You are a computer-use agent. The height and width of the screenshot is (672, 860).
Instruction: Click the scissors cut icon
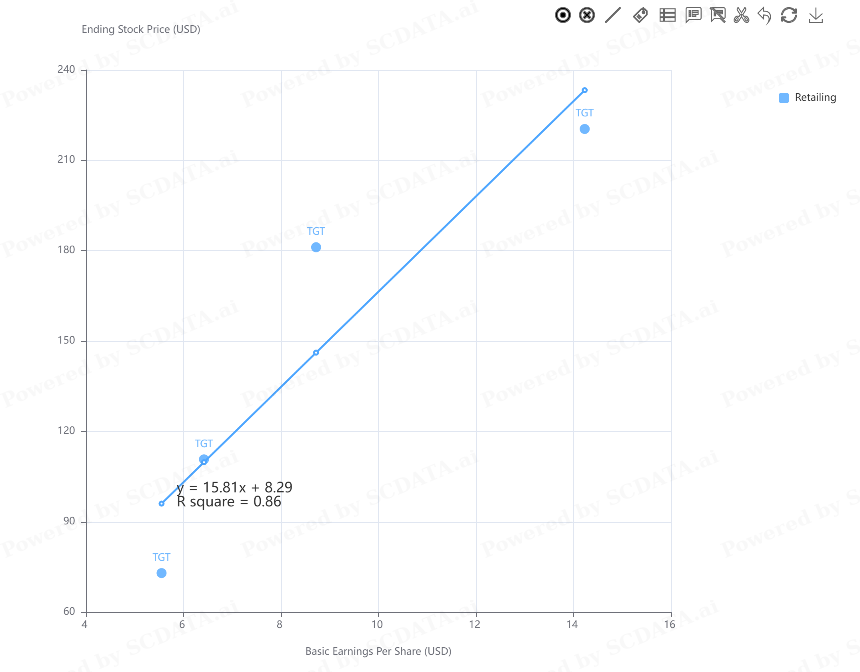point(741,15)
